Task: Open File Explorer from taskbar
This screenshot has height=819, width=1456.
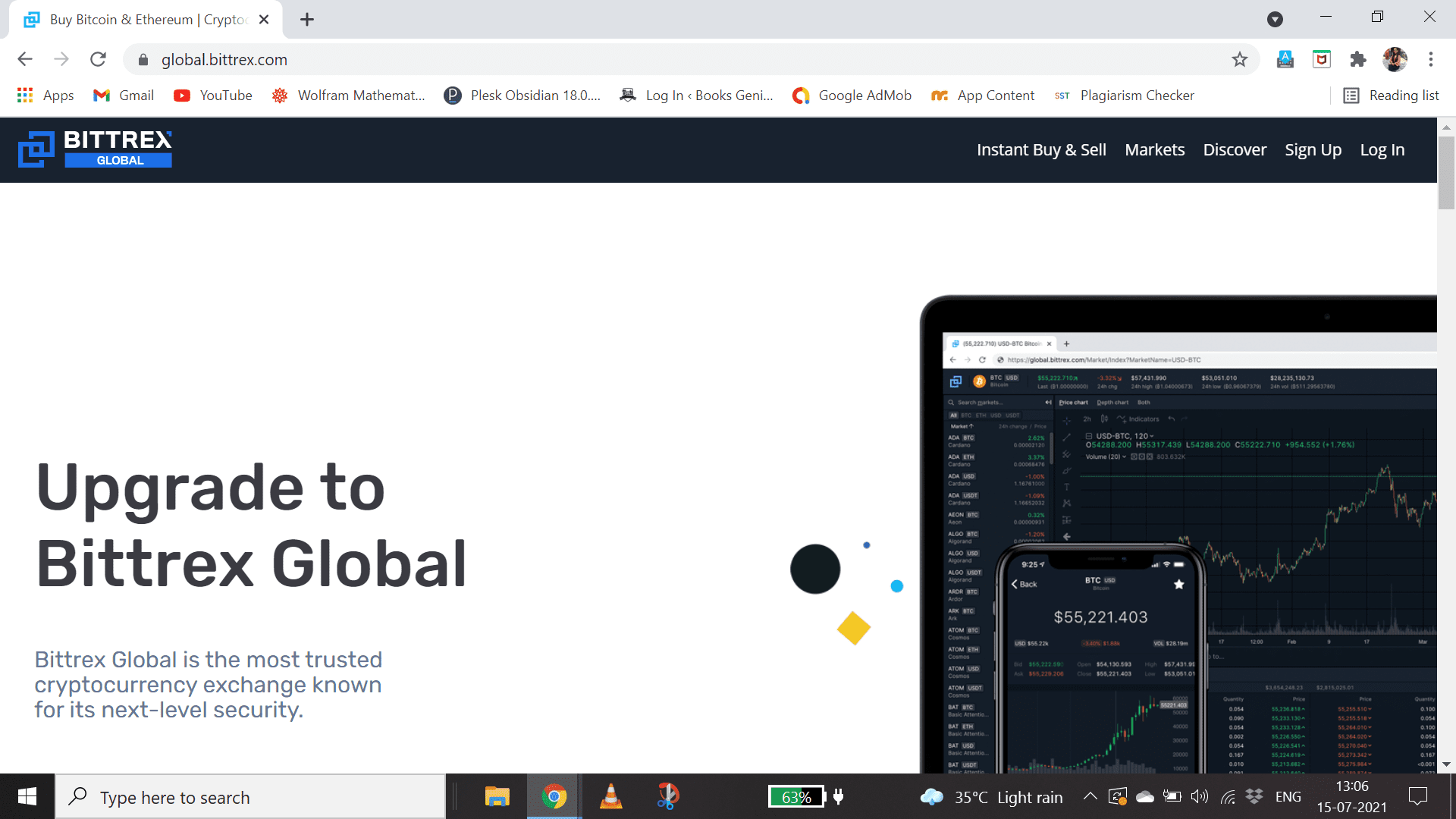Action: (497, 796)
